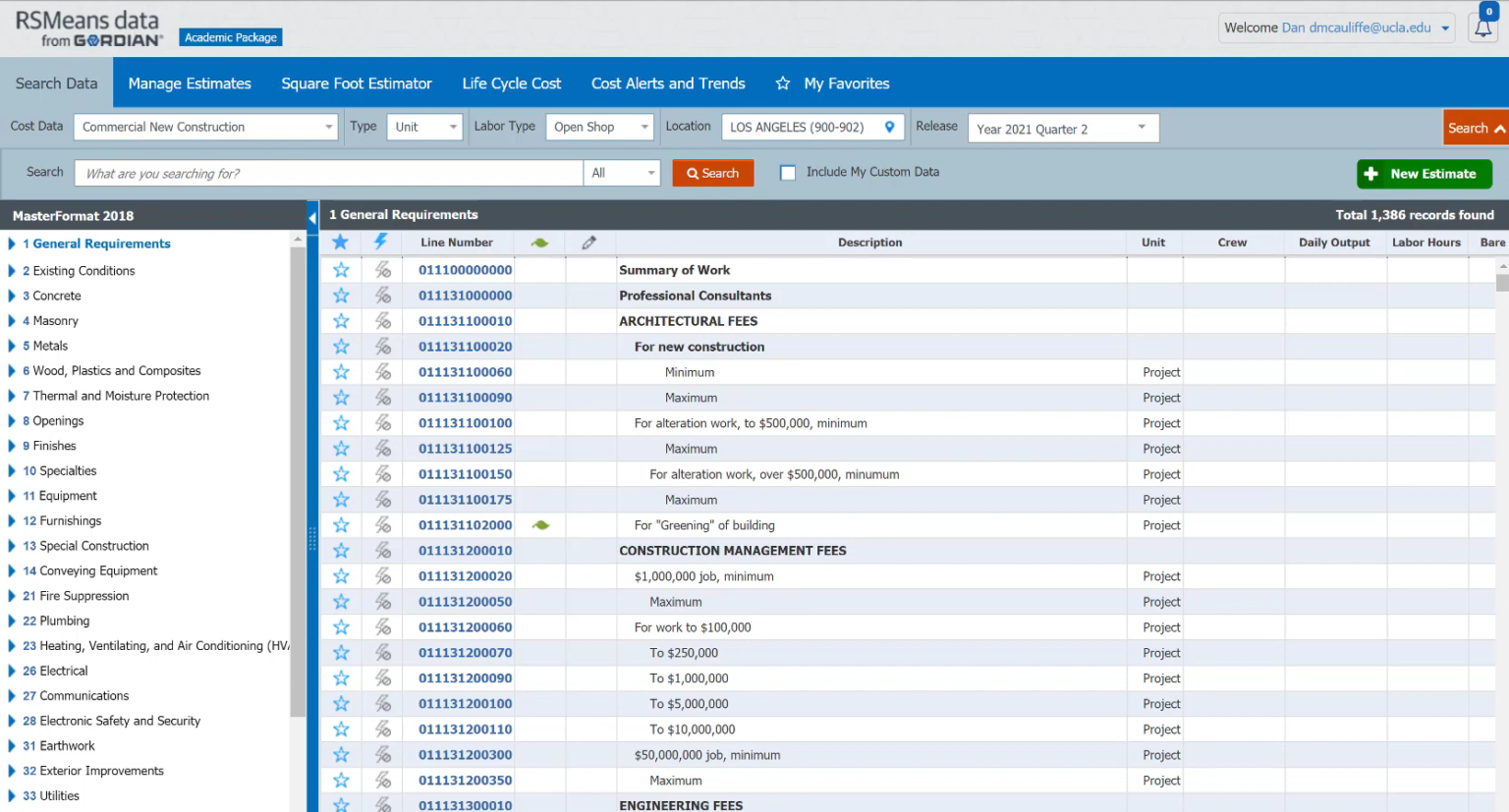Click the green leaf icon in column header
The image size is (1509, 812).
(539, 243)
